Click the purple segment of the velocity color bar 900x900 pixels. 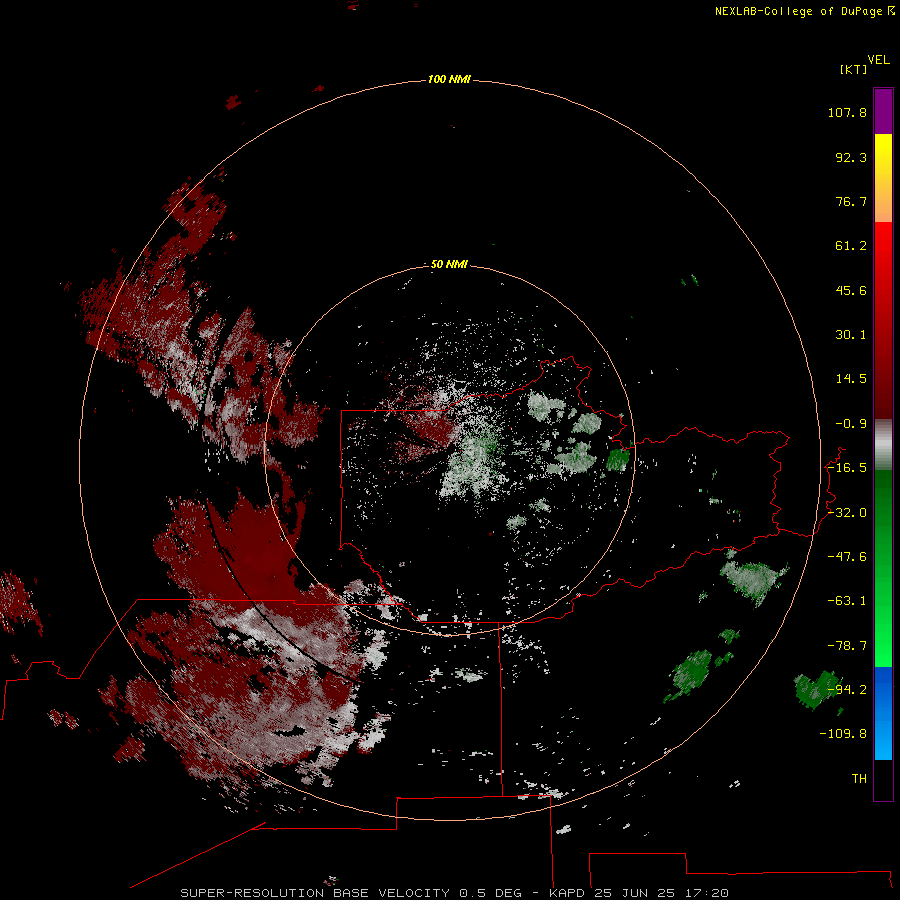[x=883, y=111]
